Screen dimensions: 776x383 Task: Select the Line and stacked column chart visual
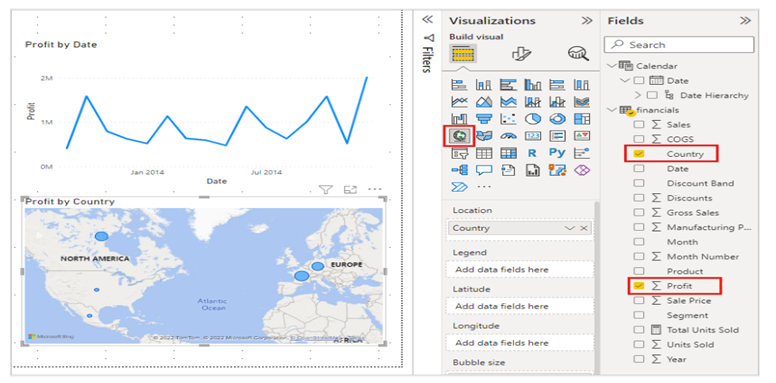tap(533, 102)
